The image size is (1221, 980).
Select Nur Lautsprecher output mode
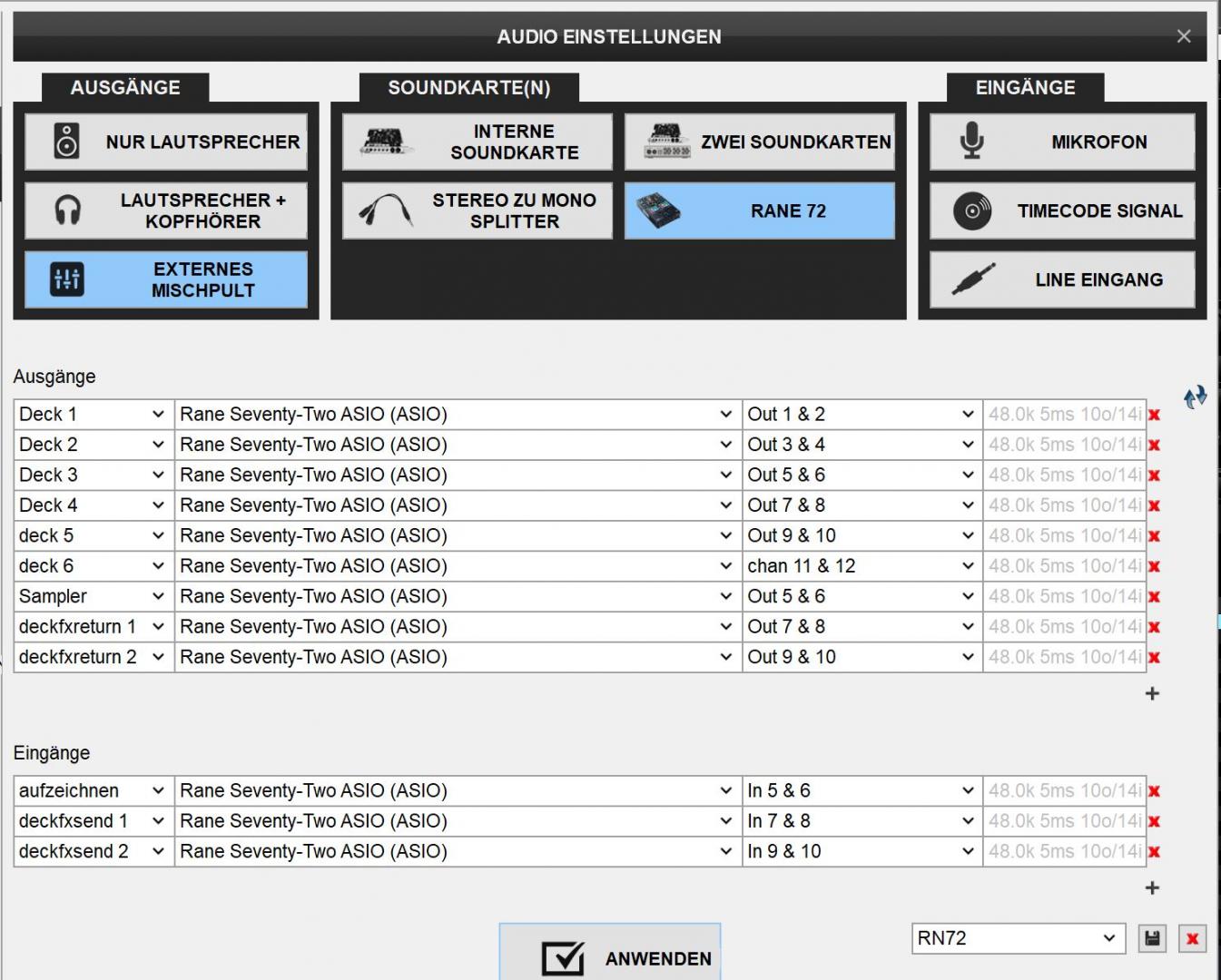pyautogui.click(x=166, y=142)
